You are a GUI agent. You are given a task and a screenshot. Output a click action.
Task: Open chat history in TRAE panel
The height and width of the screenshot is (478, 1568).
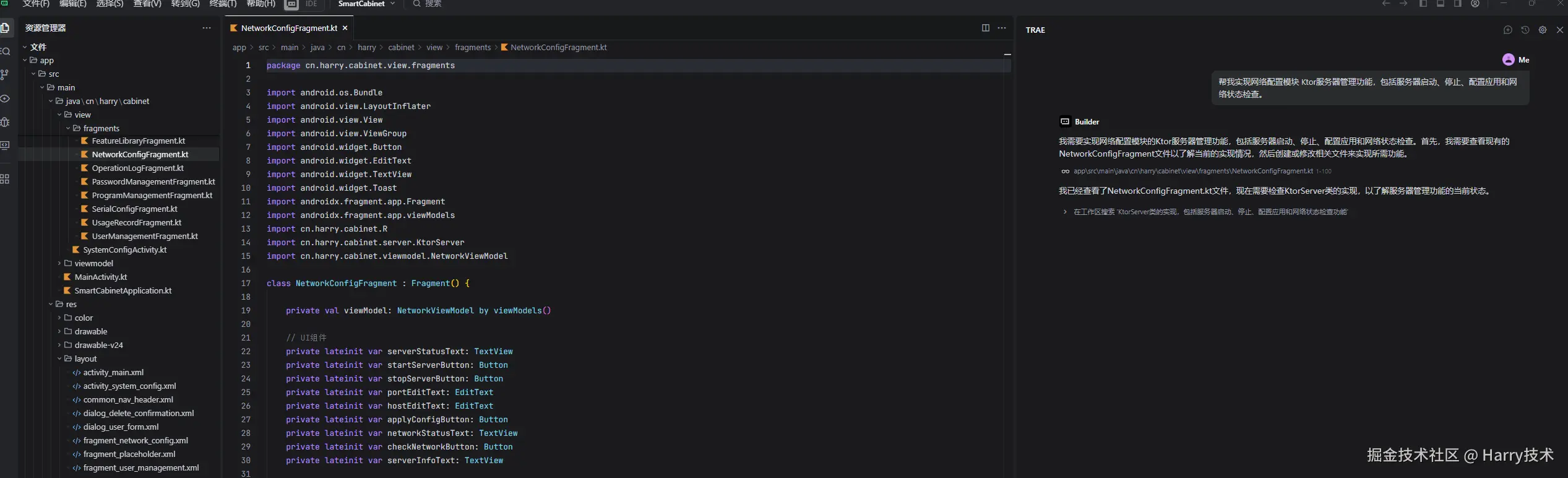tap(1525, 30)
